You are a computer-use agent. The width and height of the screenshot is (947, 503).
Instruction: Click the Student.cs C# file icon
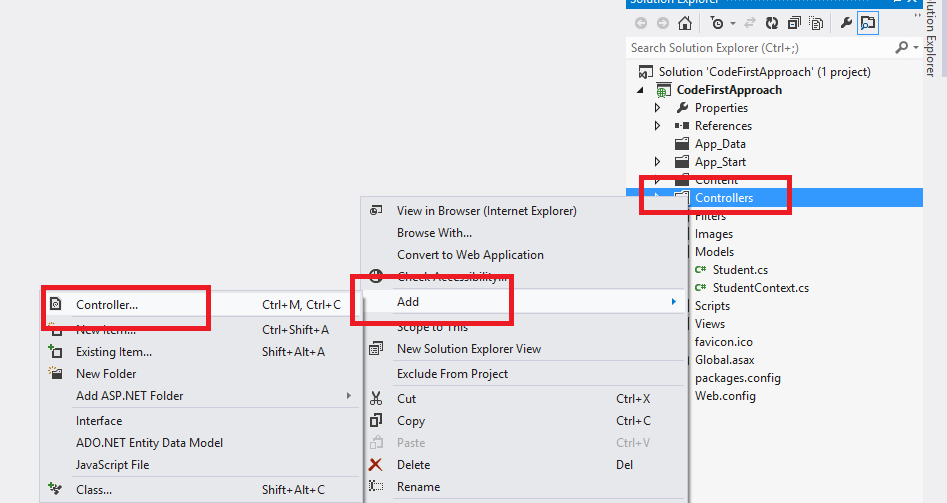[701, 270]
